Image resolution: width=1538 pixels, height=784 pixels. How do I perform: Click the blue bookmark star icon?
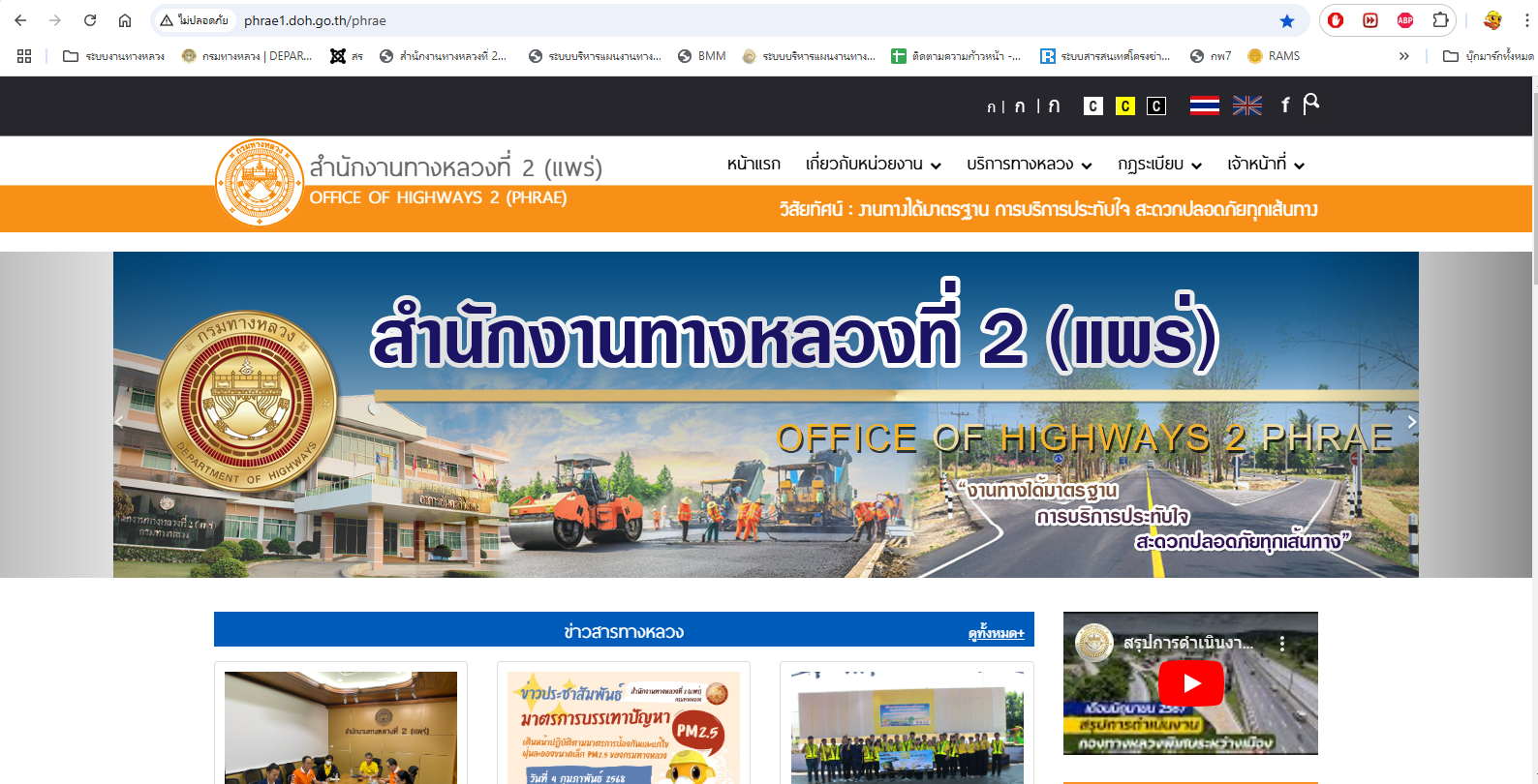tap(1287, 20)
